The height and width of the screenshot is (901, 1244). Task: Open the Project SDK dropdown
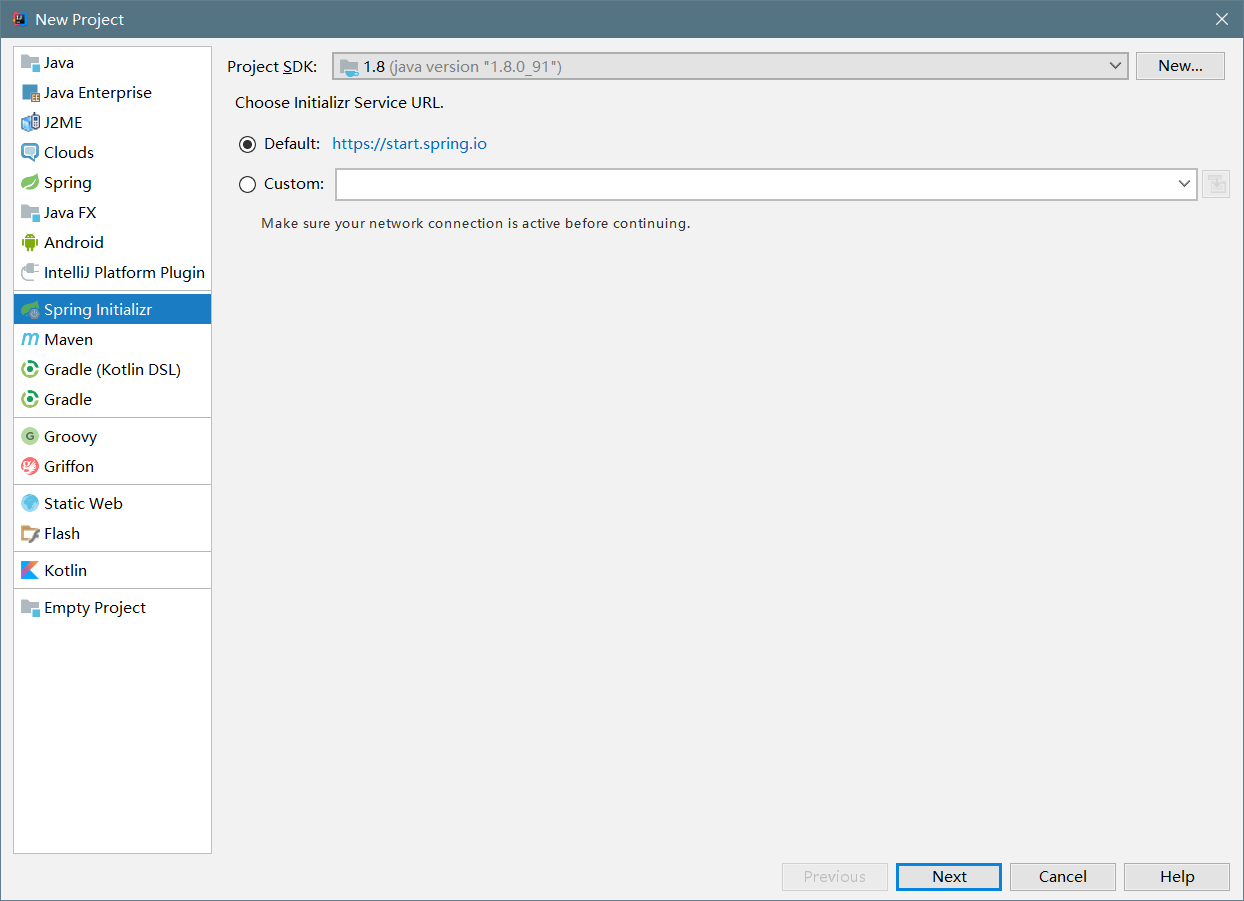730,66
